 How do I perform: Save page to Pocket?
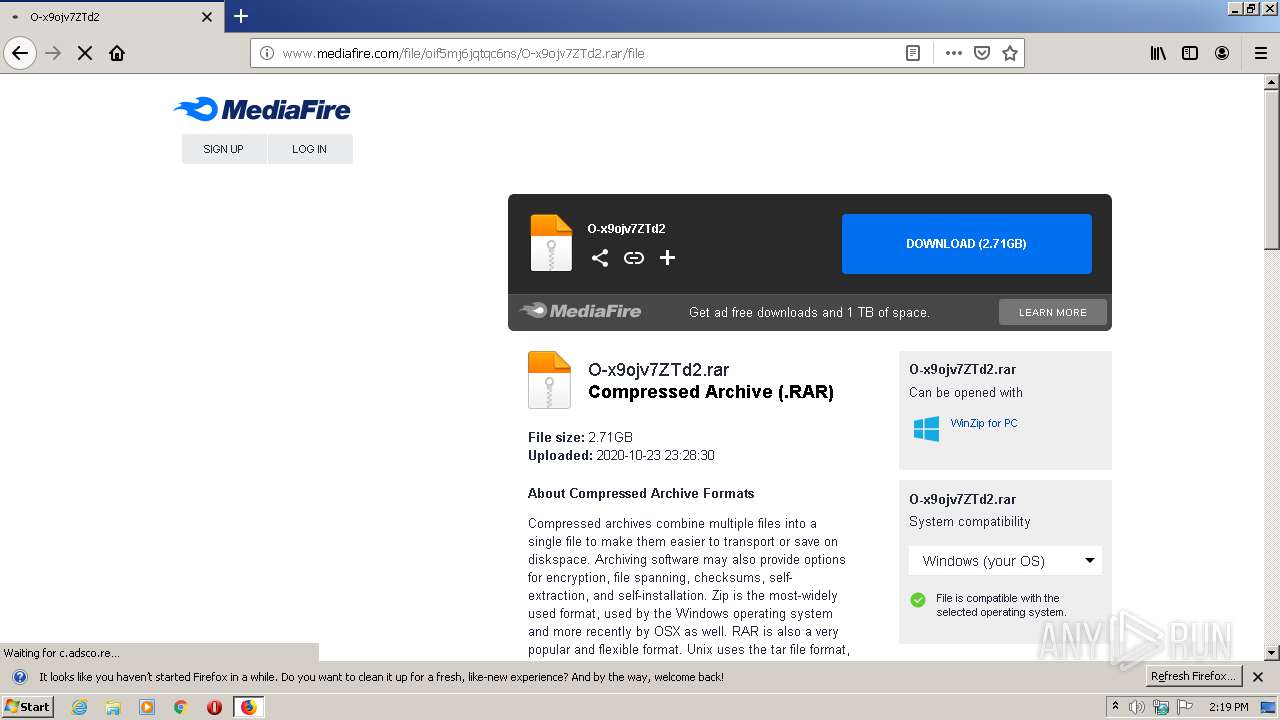[982, 53]
